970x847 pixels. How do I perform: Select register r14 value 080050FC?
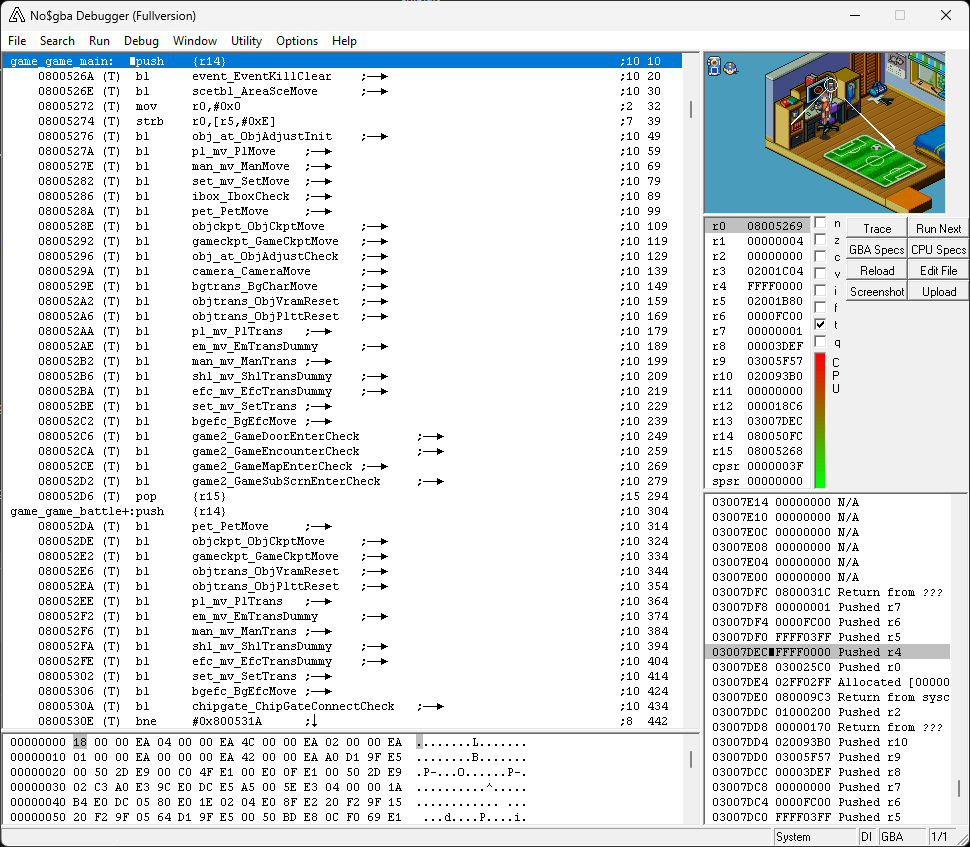775,436
